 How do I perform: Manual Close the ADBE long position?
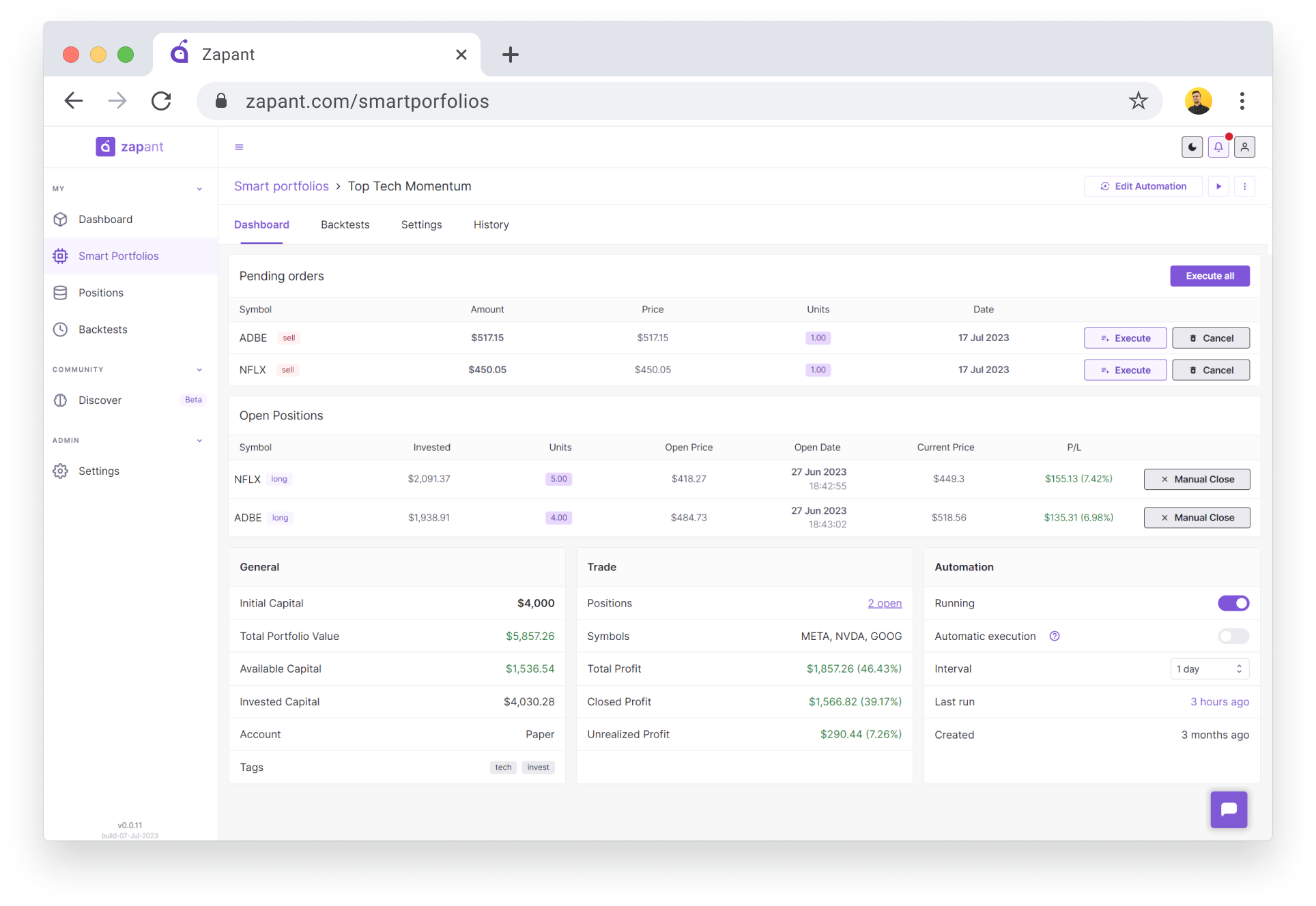[1197, 518]
